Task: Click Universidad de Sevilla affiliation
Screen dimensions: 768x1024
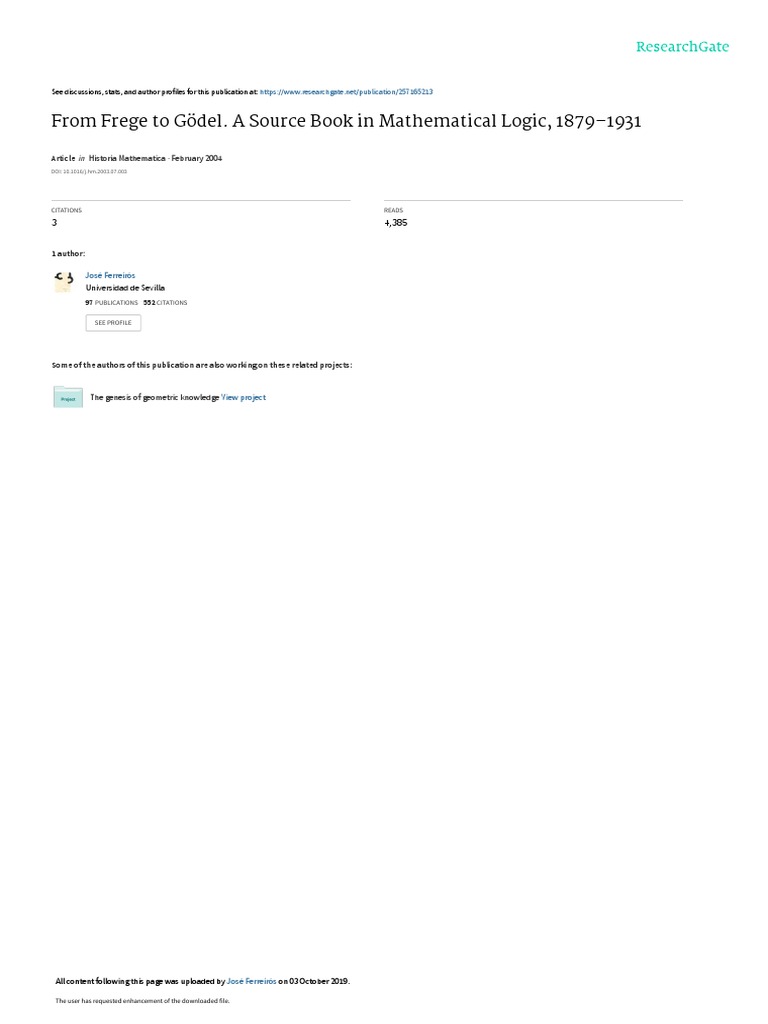Action: (x=125, y=288)
